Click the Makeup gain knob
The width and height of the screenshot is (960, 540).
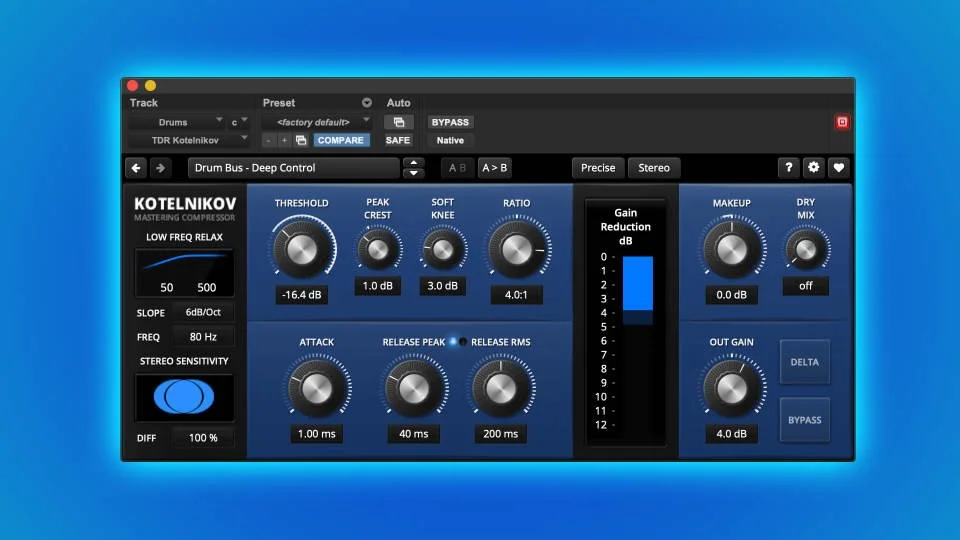click(732, 249)
